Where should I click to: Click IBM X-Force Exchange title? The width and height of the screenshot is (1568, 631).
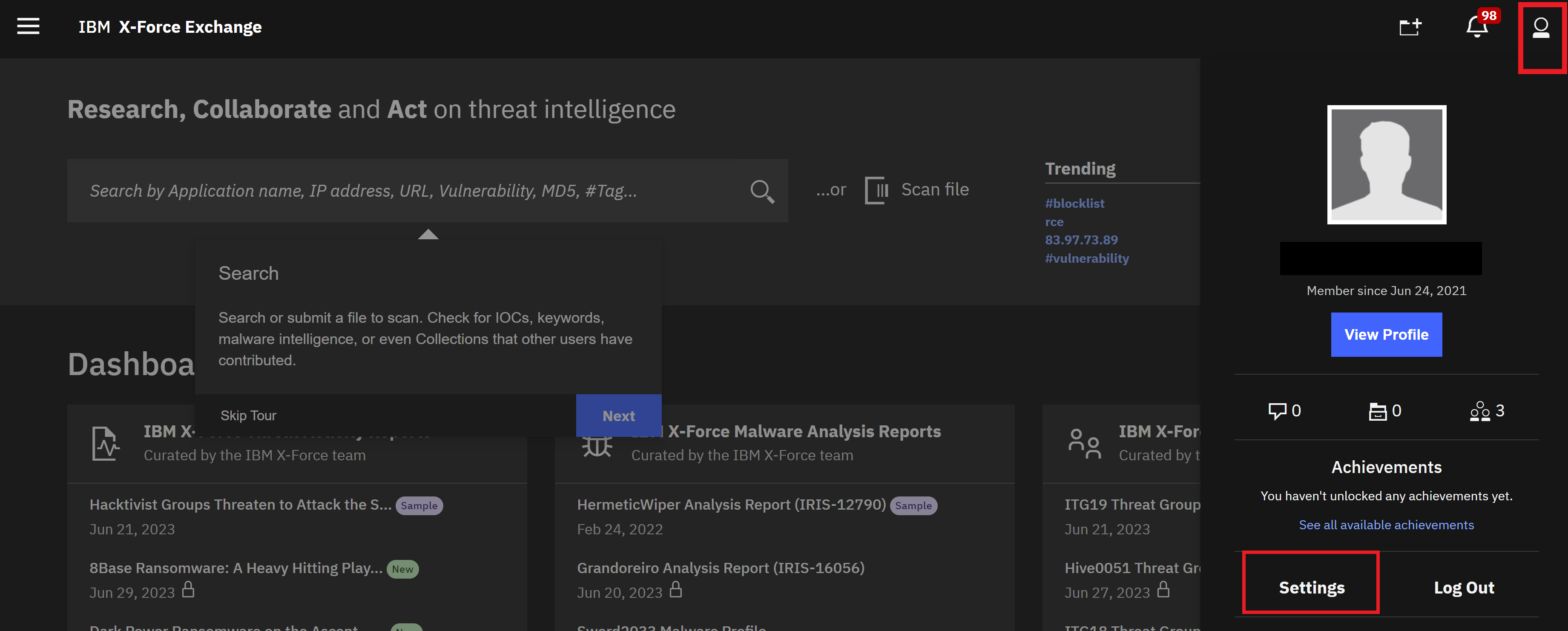point(170,27)
